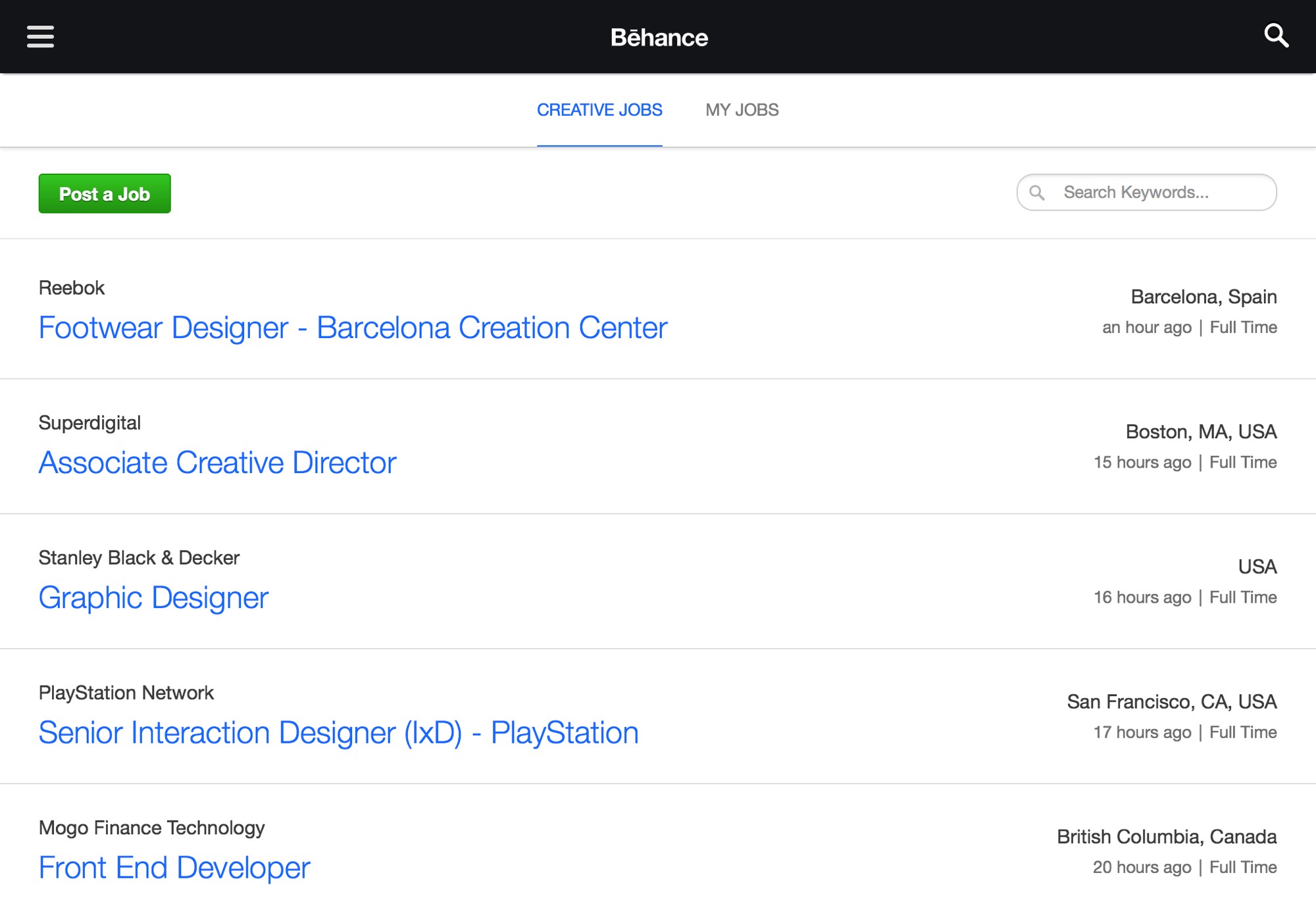Click the '17 hours ago' timestamp

[1142, 732]
